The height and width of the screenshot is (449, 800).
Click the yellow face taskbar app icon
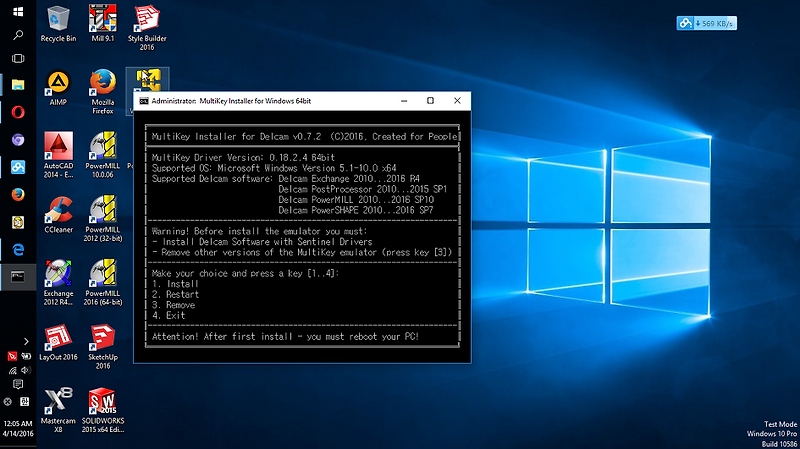[18, 222]
